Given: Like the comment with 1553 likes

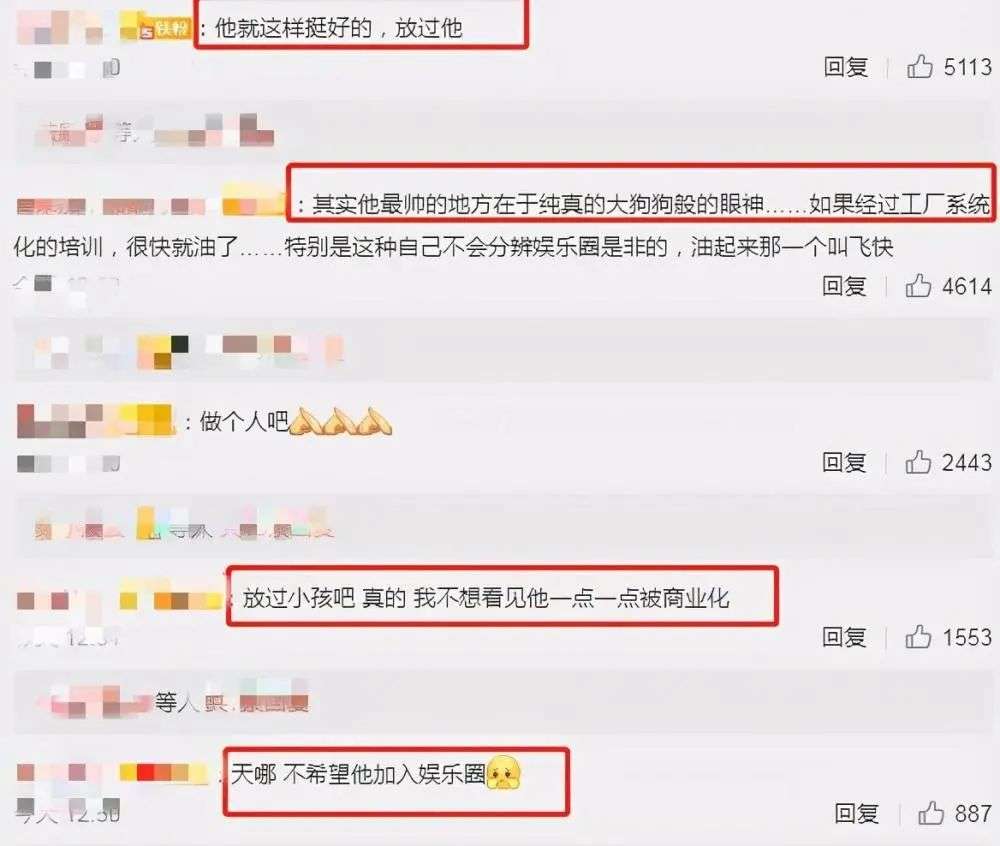Looking at the screenshot, I should coord(918,637).
